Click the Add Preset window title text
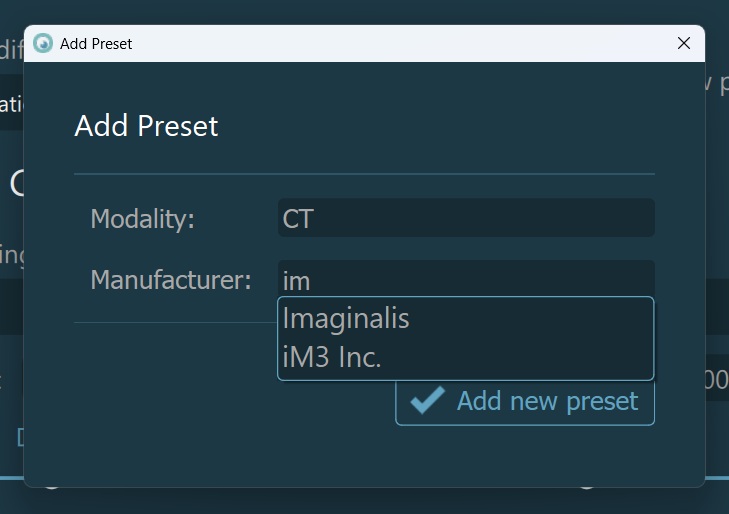This screenshot has height=514, width=729. pyautogui.click(x=96, y=44)
